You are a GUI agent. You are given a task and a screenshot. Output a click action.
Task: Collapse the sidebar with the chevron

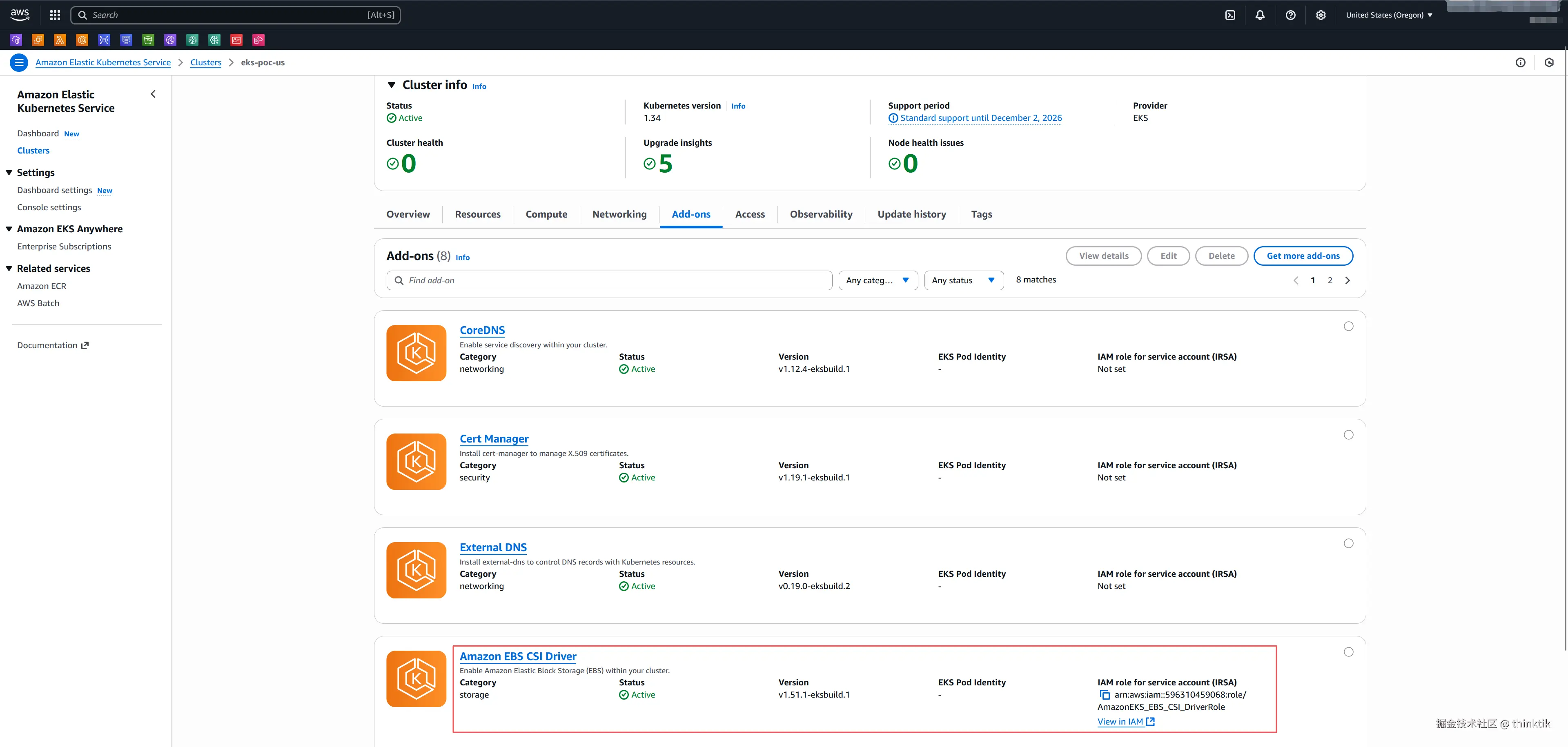pos(153,94)
